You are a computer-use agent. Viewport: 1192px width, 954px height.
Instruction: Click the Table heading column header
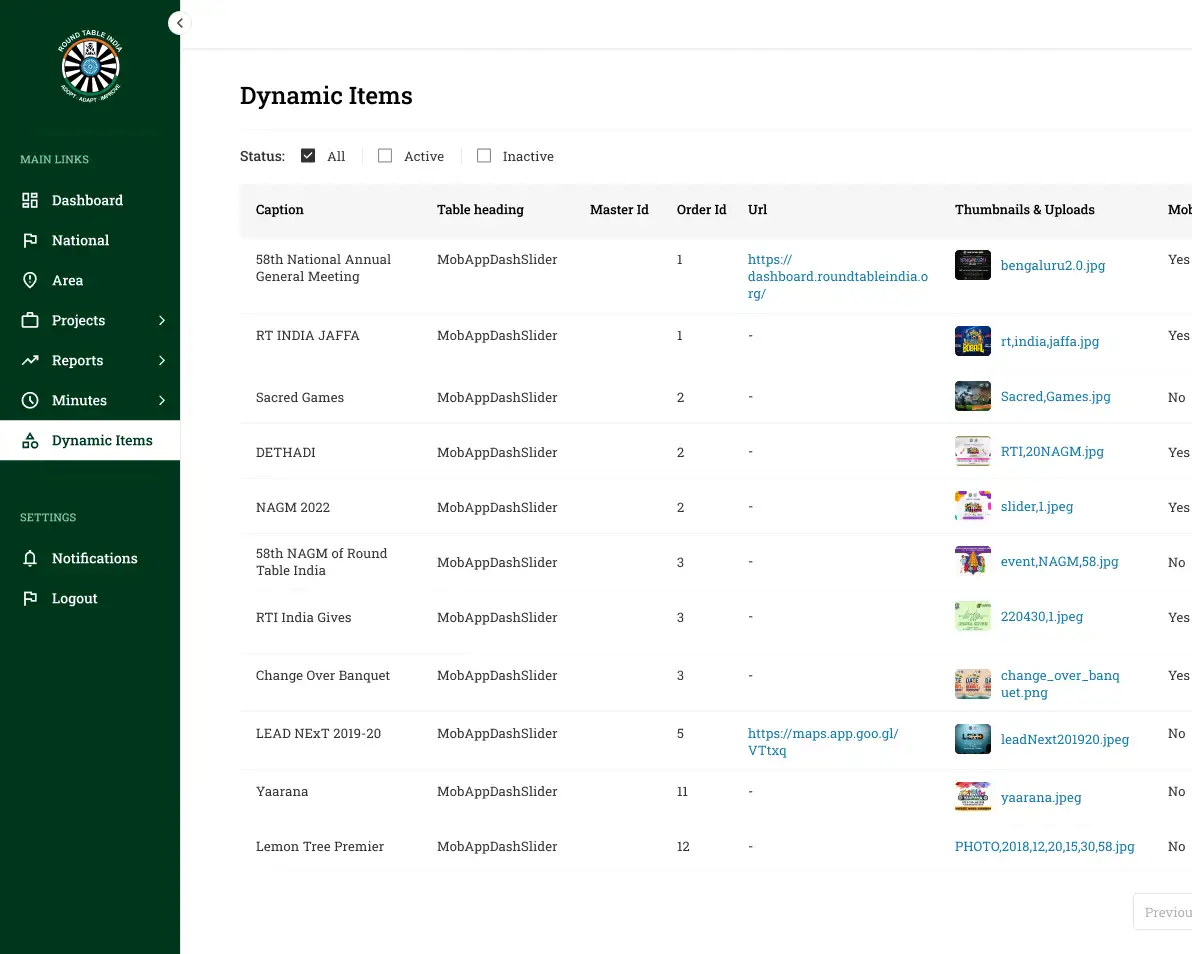coord(480,210)
